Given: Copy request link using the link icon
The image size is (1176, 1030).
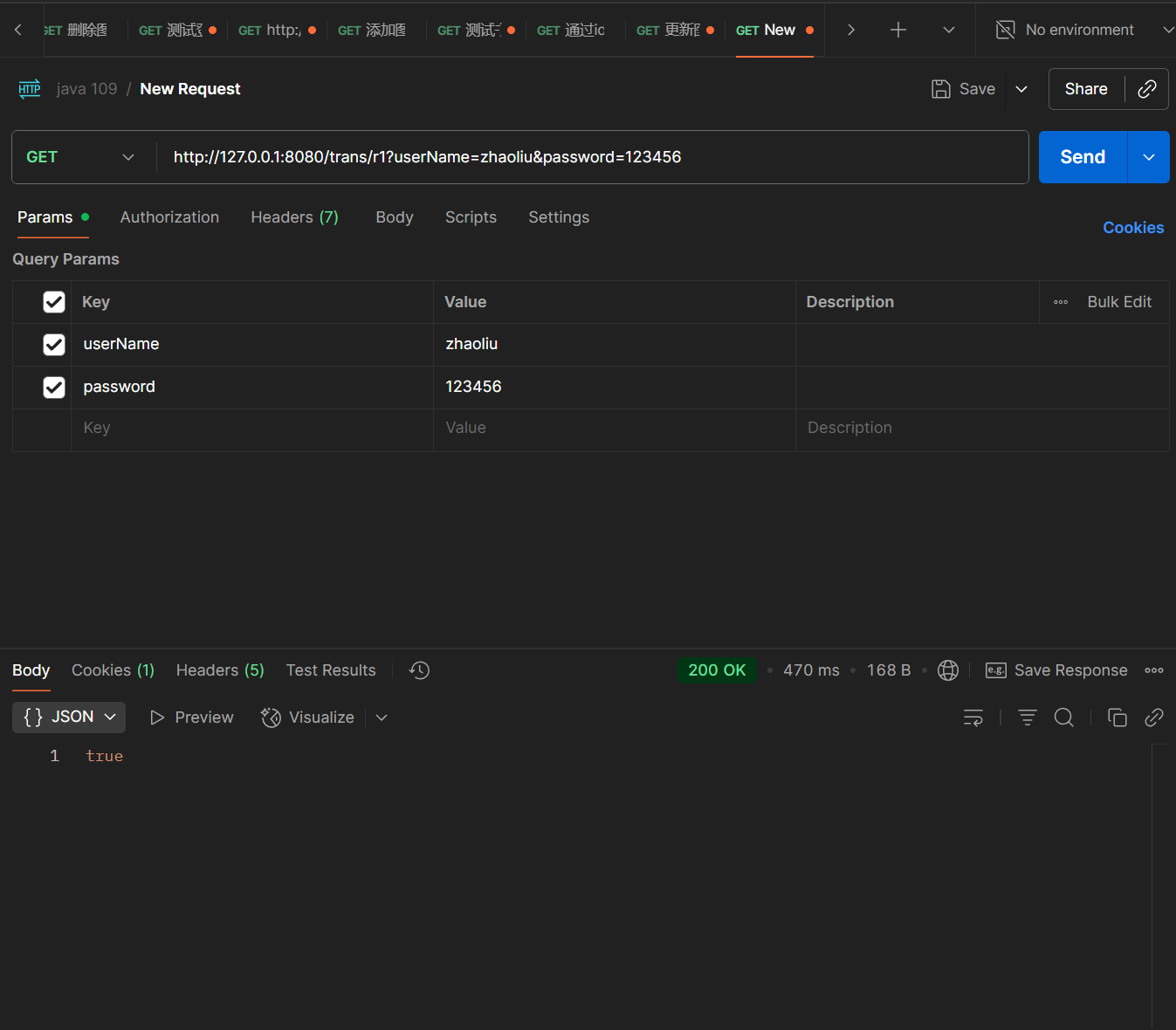Looking at the screenshot, I should click(x=1147, y=89).
